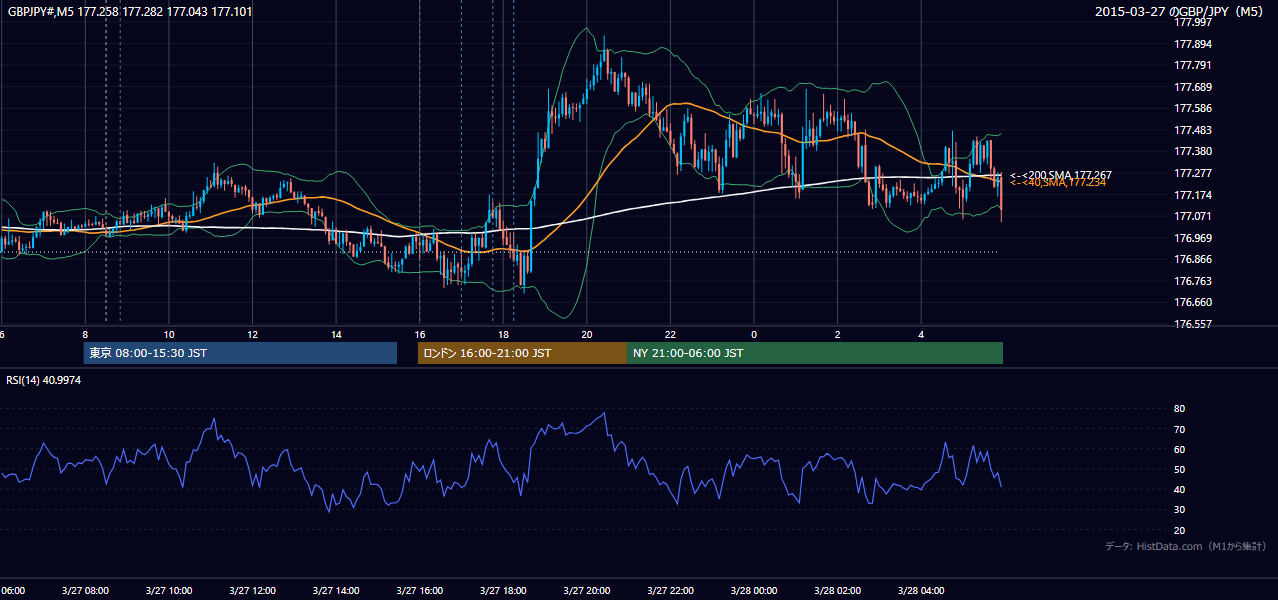Click price axis label 177.997
Image resolution: width=1278 pixels, height=600 pixels.
point(1192,22)
